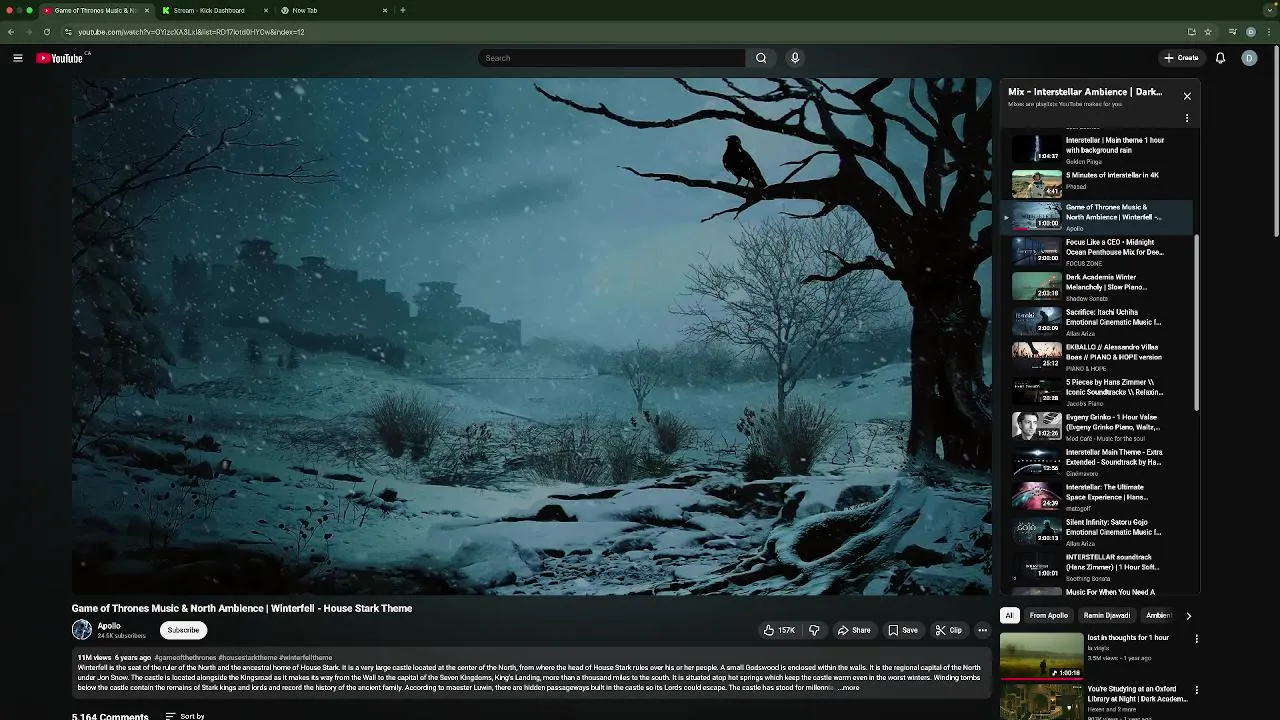This screenshot has width=1280, height=720.
Task: Select the From Apollo chip
Action: 1049,616
